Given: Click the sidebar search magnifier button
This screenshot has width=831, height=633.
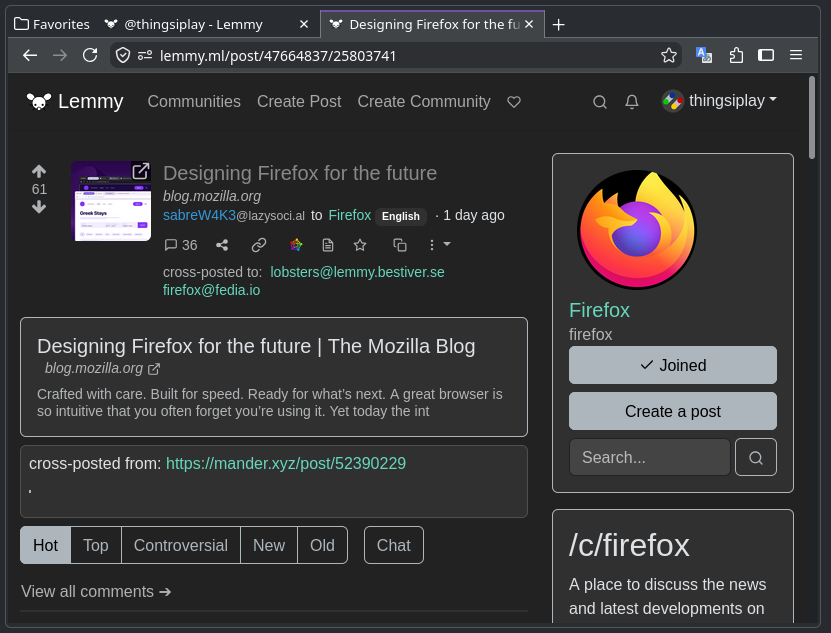Looking at the screenshot, I should click(x=756, y=457).
